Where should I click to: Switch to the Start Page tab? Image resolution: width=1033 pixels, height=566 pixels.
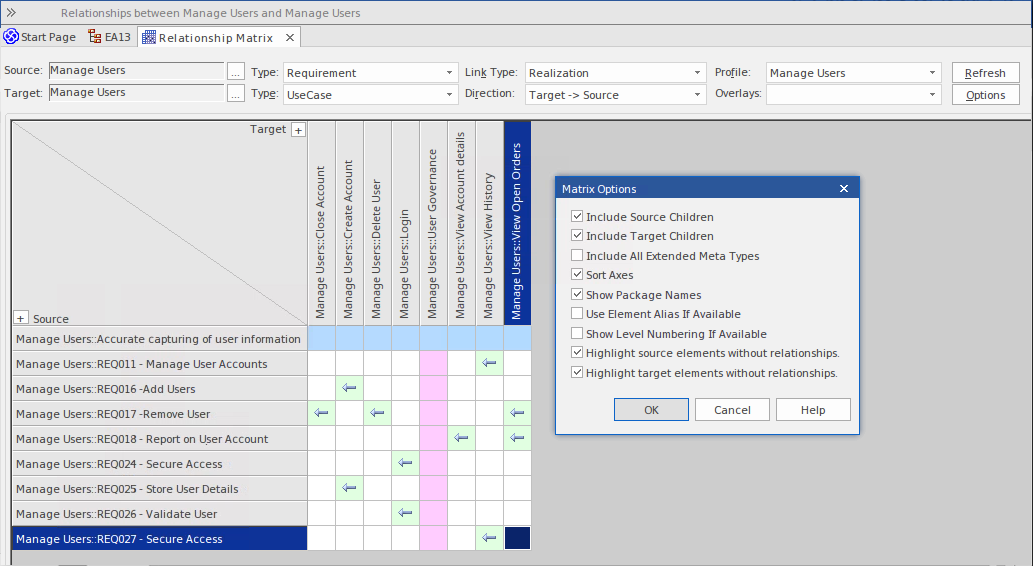click(40, 37)
